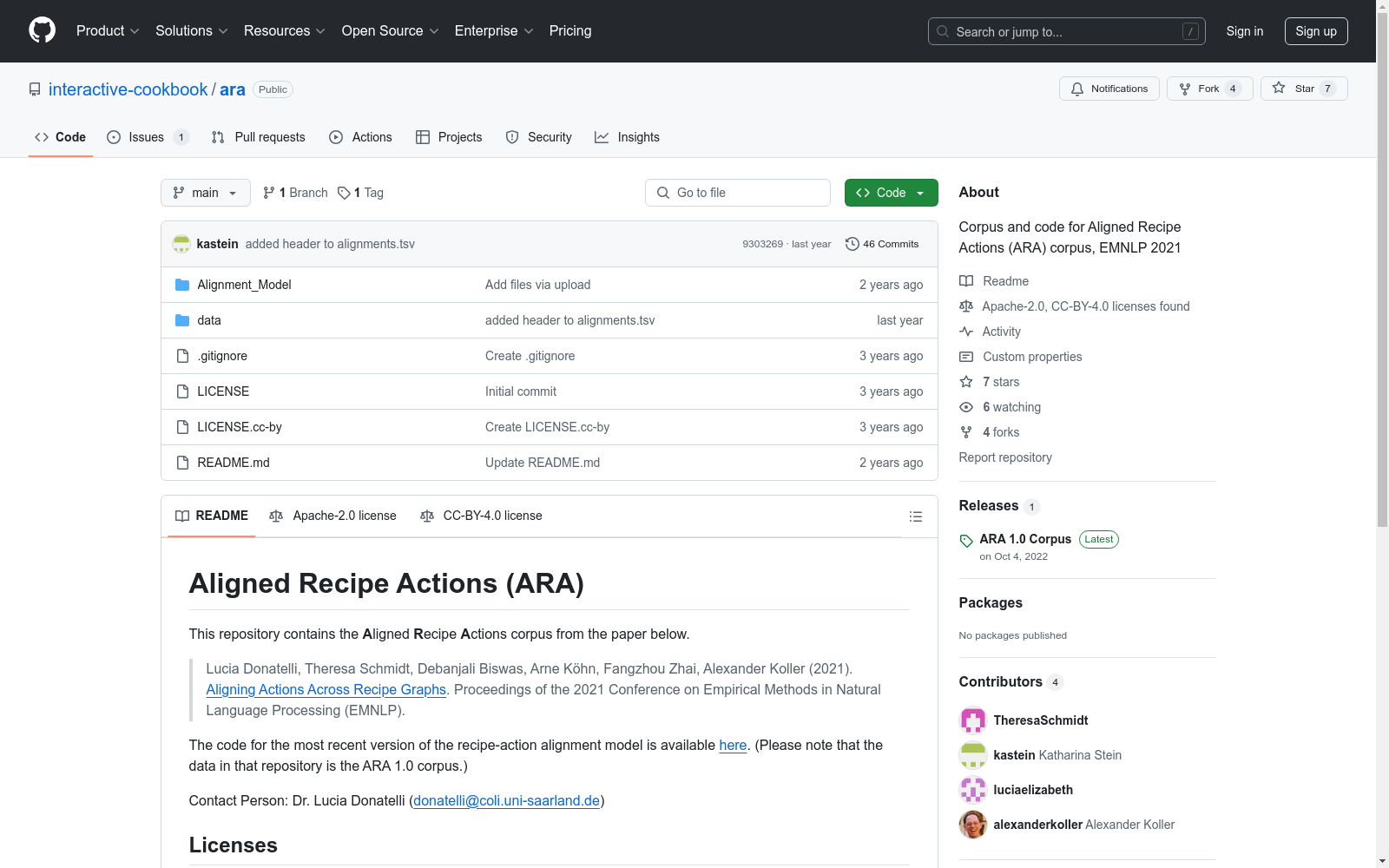Click the Report repository link
Image resolution: width=1389 pixels, height=868 pixels.
[x=1005, y=457]
